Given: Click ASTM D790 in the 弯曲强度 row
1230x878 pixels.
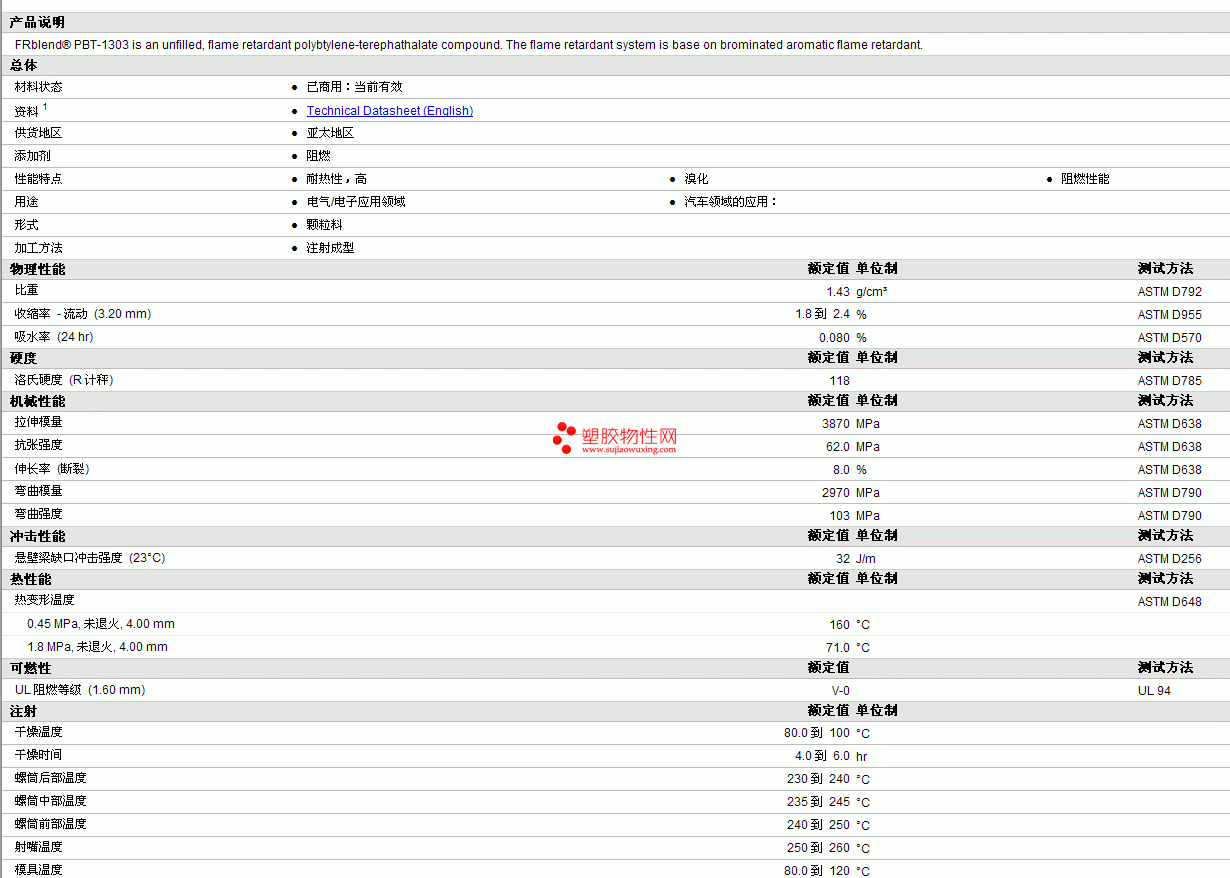Looking at the screenshot, I should pos(1170,516).
